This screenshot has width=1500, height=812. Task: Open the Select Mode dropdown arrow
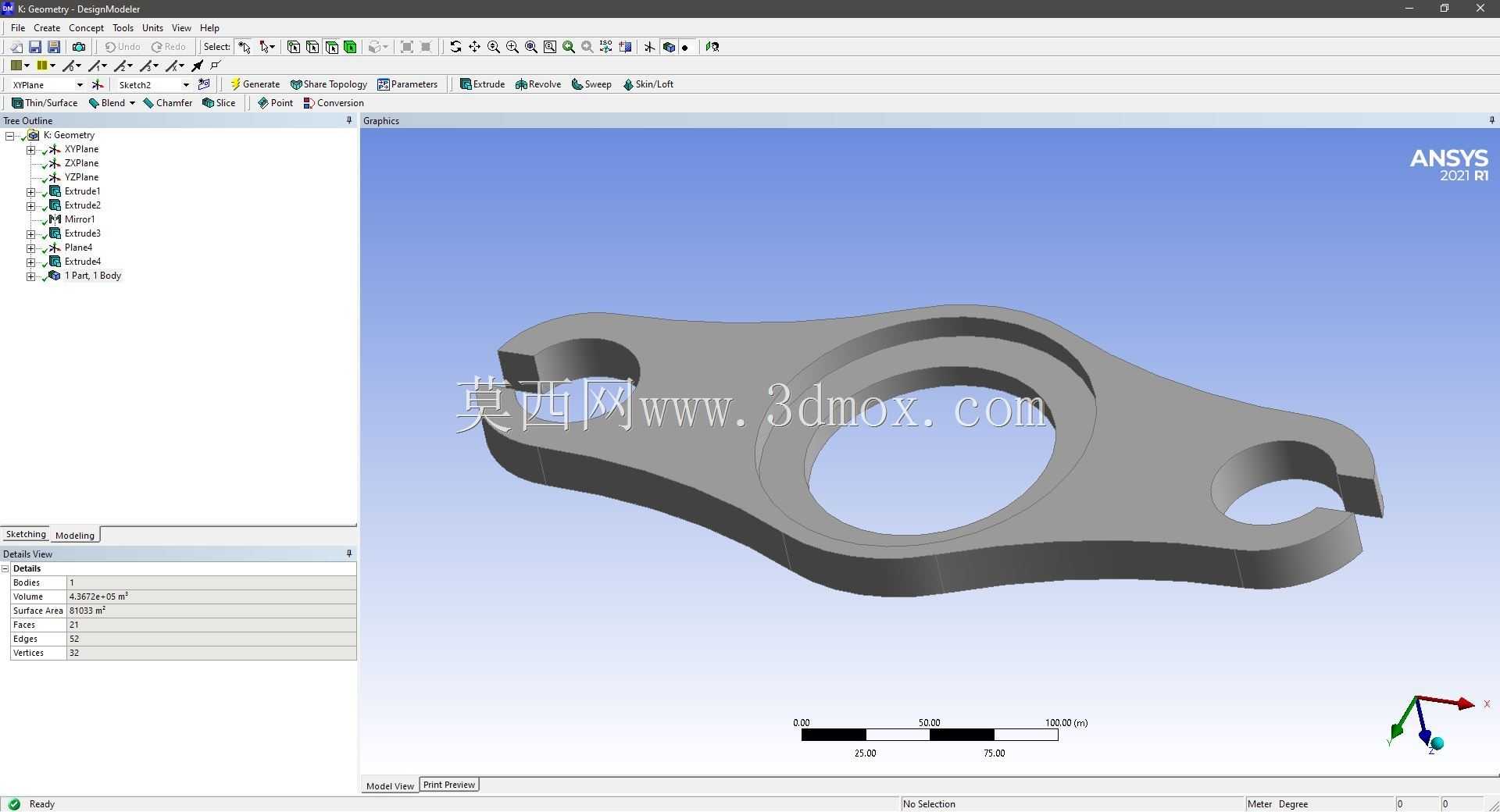tap(272, 47)
